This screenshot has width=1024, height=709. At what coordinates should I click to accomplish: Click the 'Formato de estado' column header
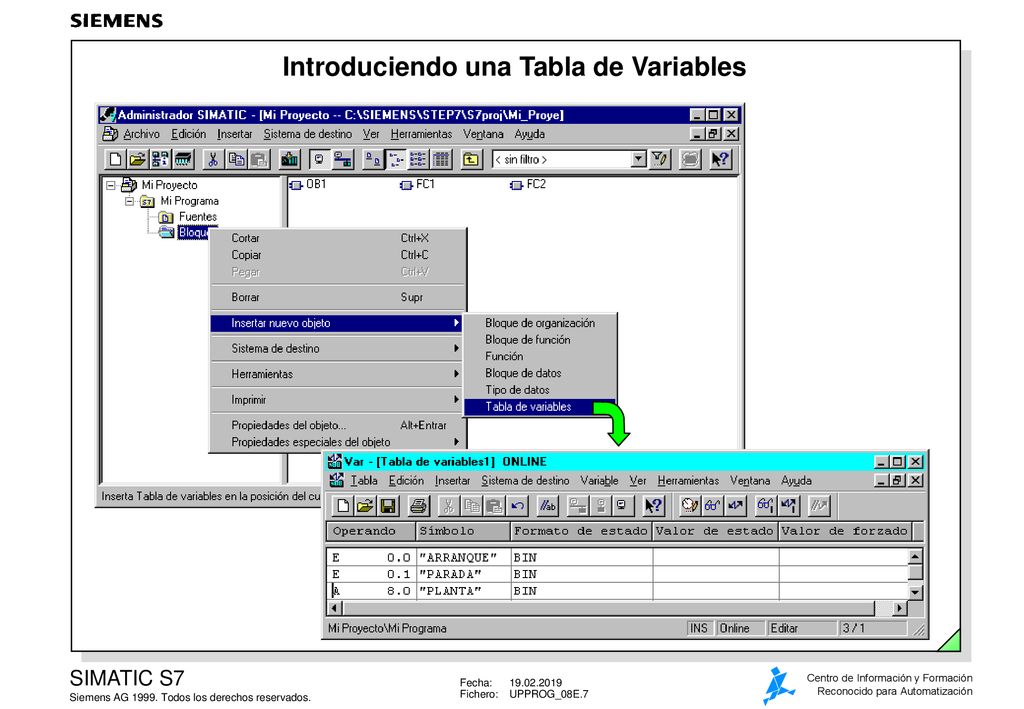(581, 531)
